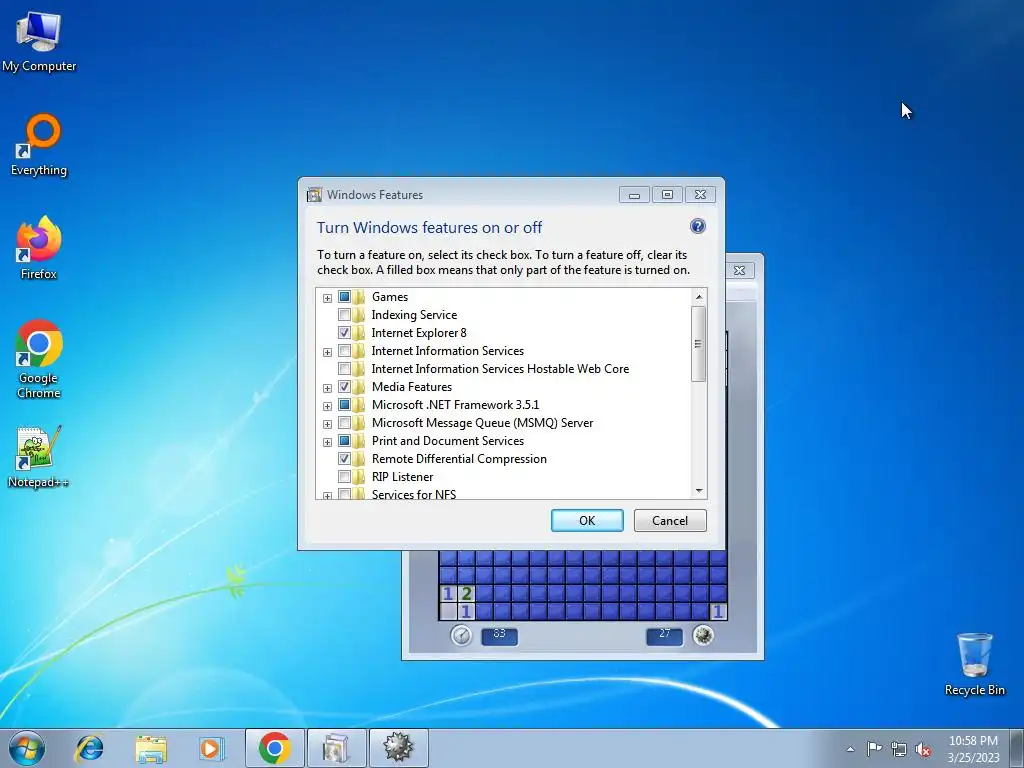Open the Windows Start menu orb
This screenshot has height=768, width=1024.
point(27,748)
